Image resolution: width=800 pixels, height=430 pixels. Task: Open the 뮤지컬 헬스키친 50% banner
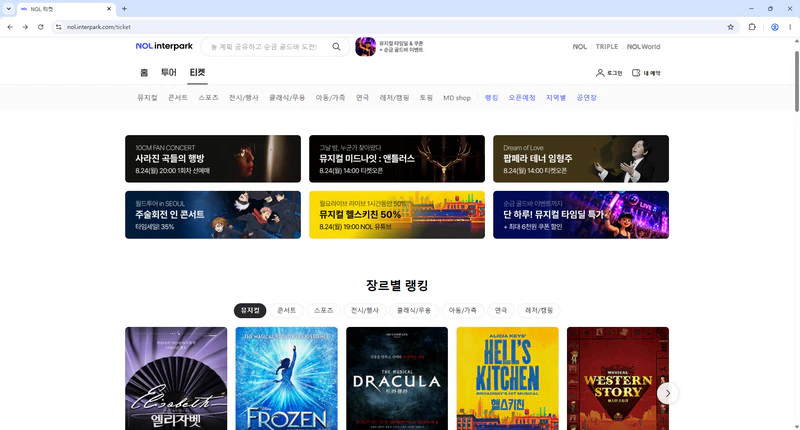(x=397, y=215)
